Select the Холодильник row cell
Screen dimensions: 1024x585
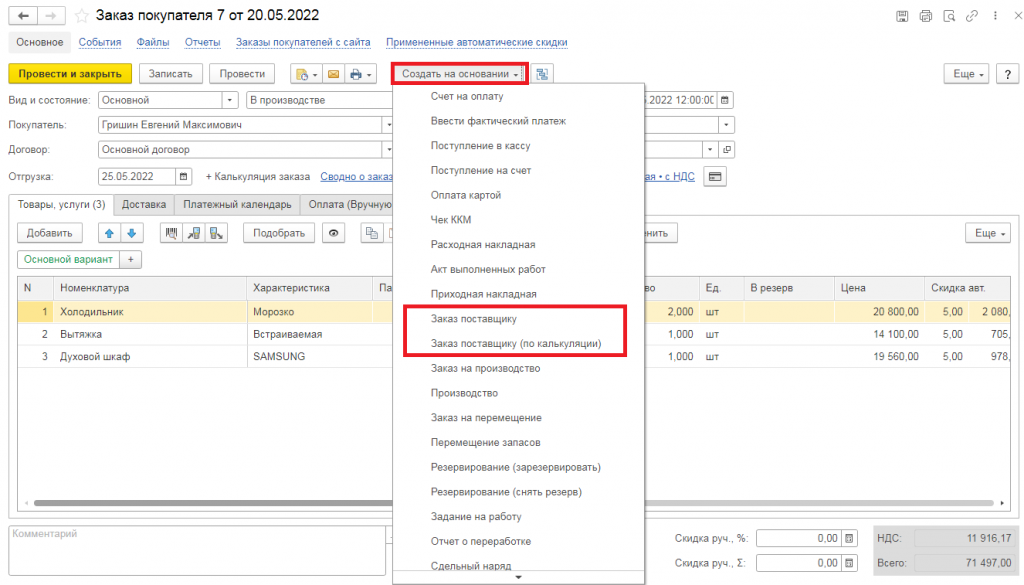[x=150, y=312]
